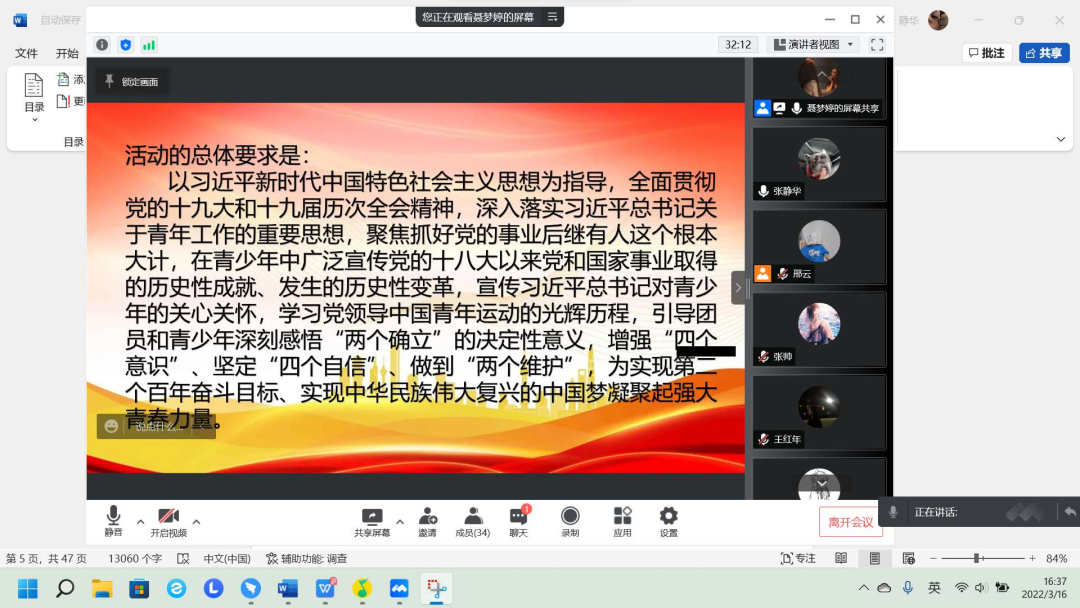Start recording the meeting
The height and width of the screenshot is (608, 1080).
570,520
